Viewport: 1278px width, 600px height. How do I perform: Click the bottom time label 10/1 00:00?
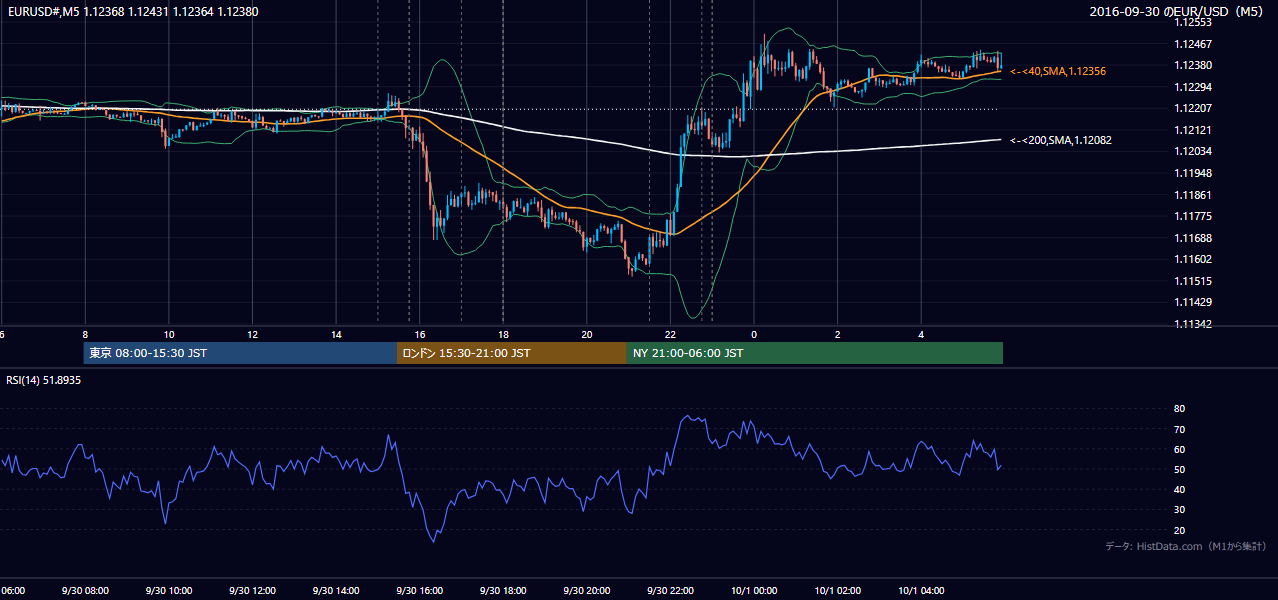(x=754, y=591)
